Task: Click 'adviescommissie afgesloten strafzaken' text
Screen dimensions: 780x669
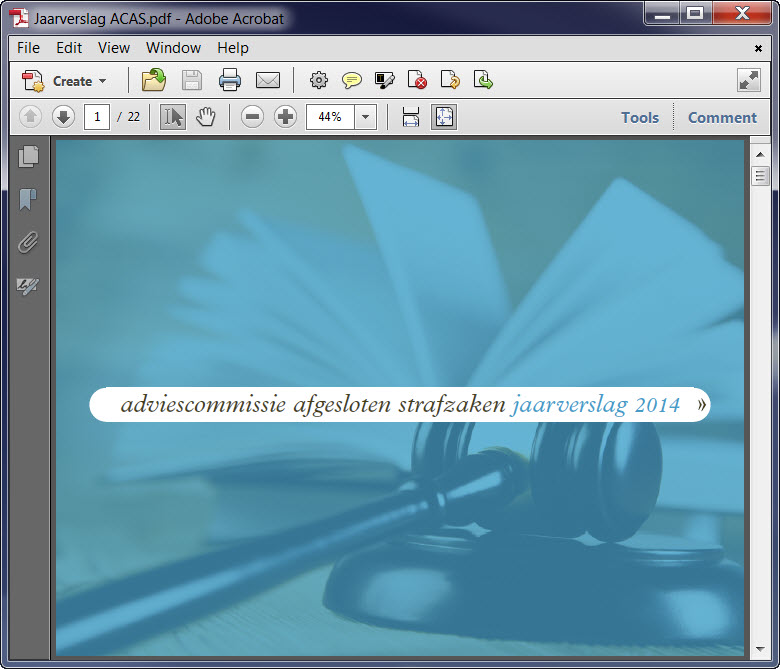Action: (x=313, y=405)
